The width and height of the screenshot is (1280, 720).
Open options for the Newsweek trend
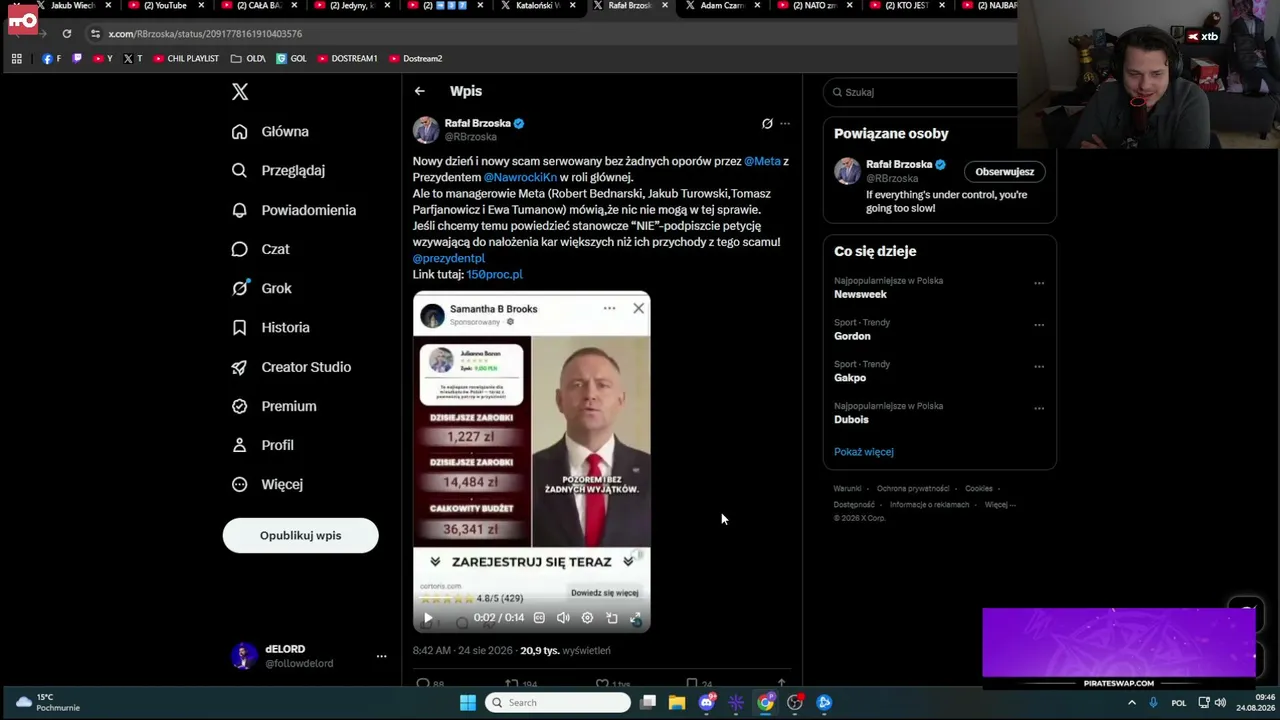(x=1039, y=283)
